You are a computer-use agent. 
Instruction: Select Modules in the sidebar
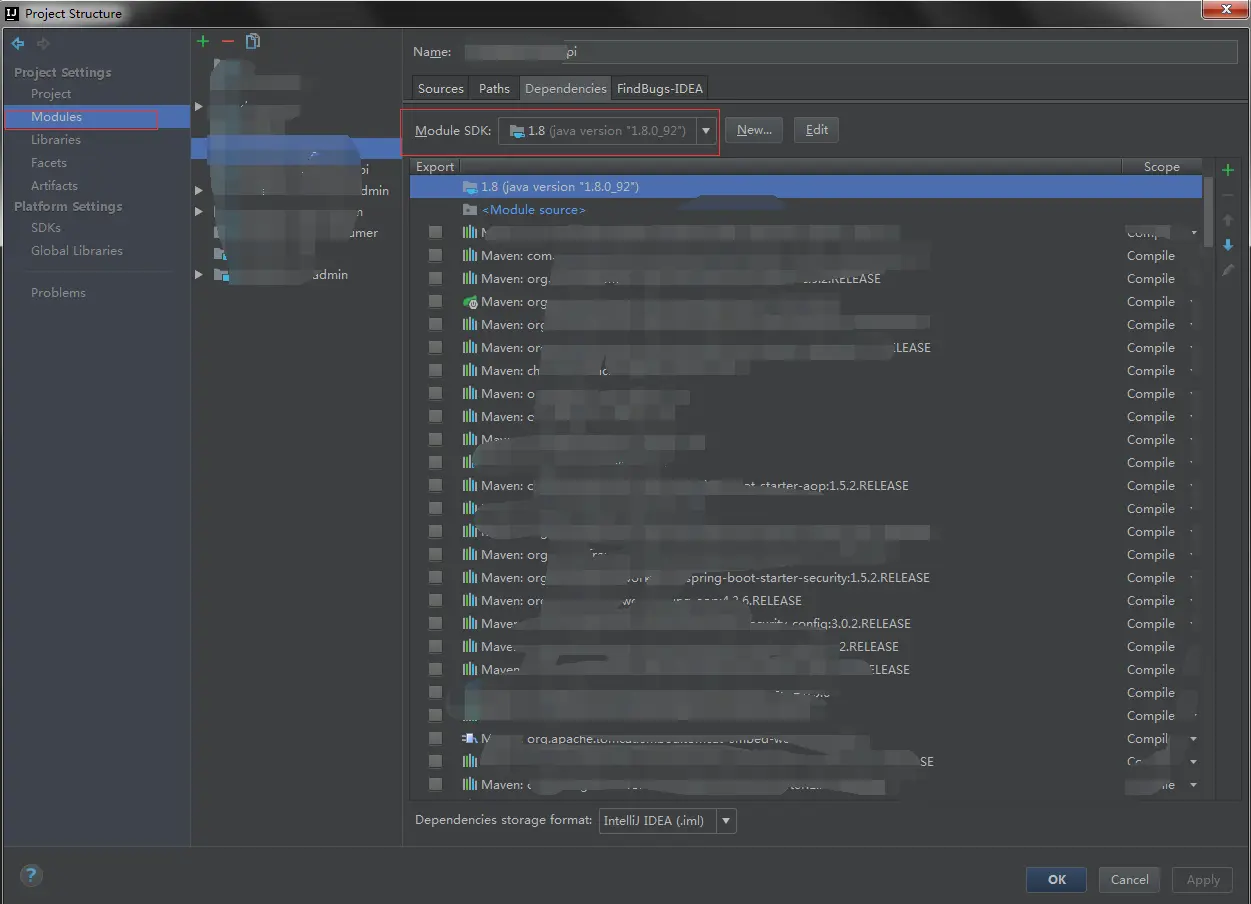tap(56, 117)
